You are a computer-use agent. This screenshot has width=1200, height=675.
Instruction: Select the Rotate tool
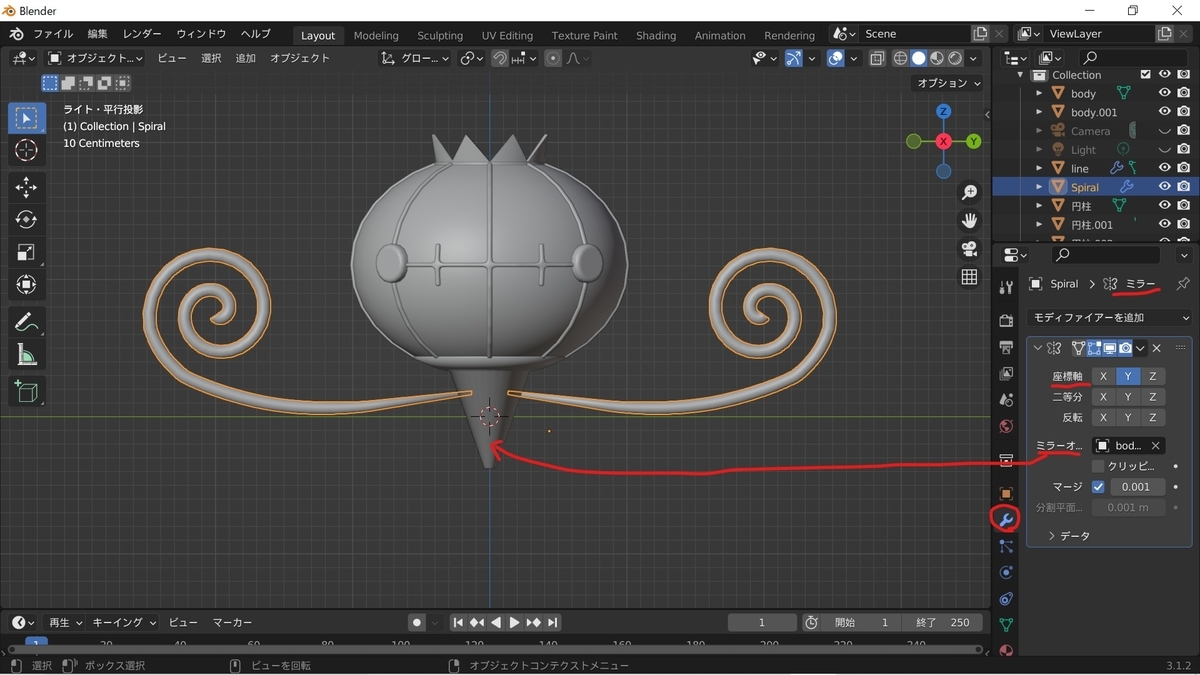coord(27,220)
